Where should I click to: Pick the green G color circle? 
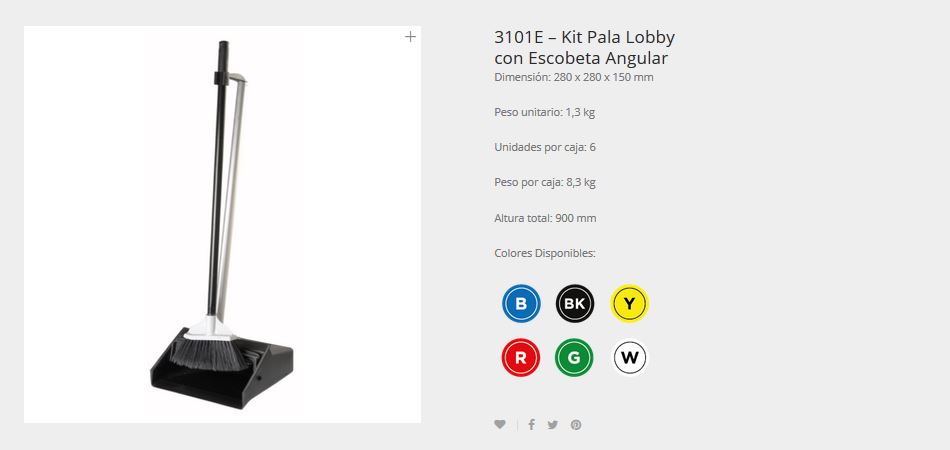(x=574, y=357)
